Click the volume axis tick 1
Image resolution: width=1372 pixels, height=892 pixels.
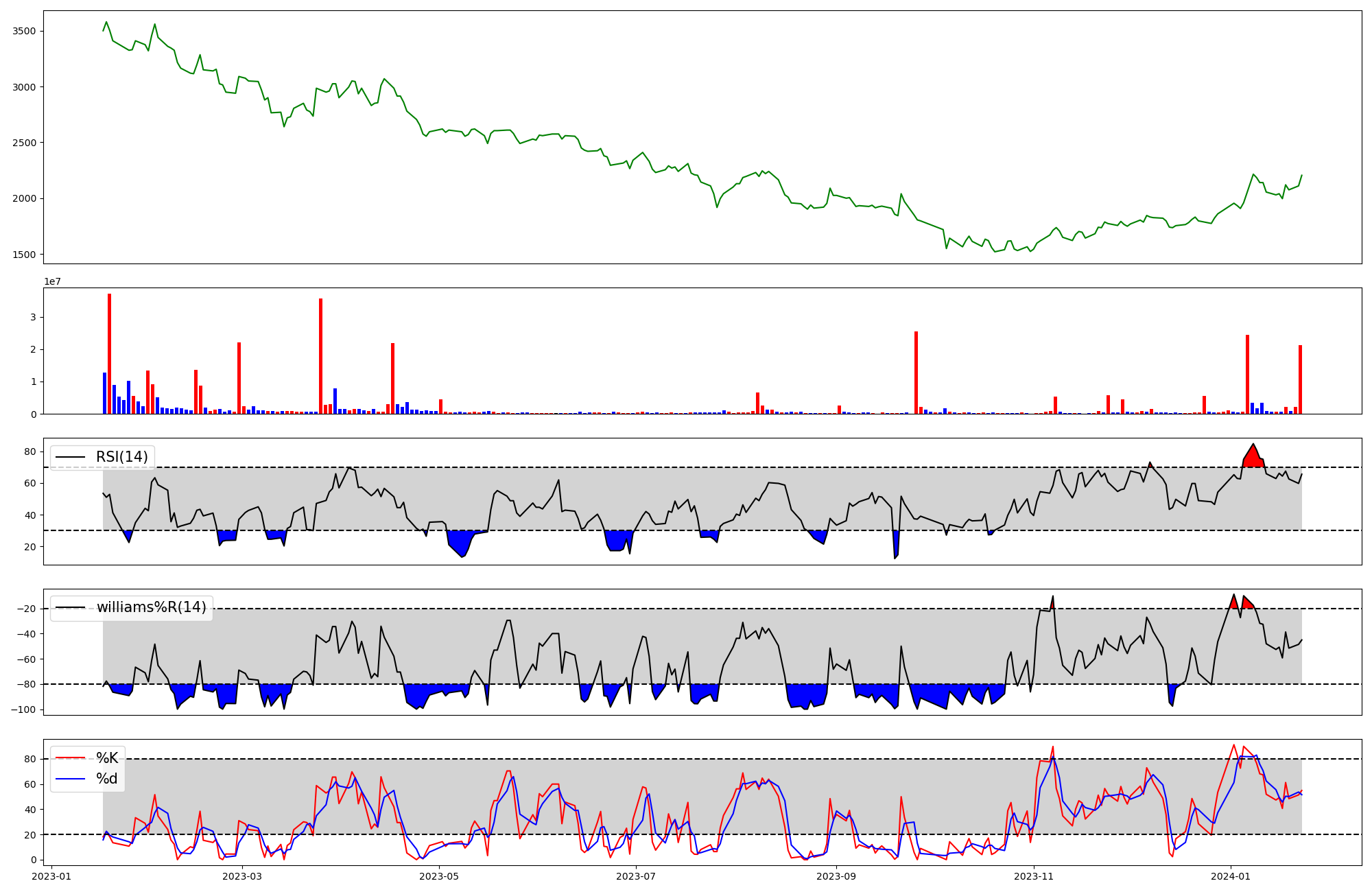[33, 382]
